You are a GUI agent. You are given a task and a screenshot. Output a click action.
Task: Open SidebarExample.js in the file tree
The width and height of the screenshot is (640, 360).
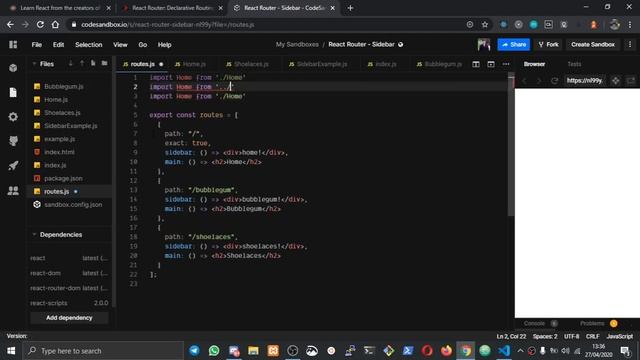[70, 126]
